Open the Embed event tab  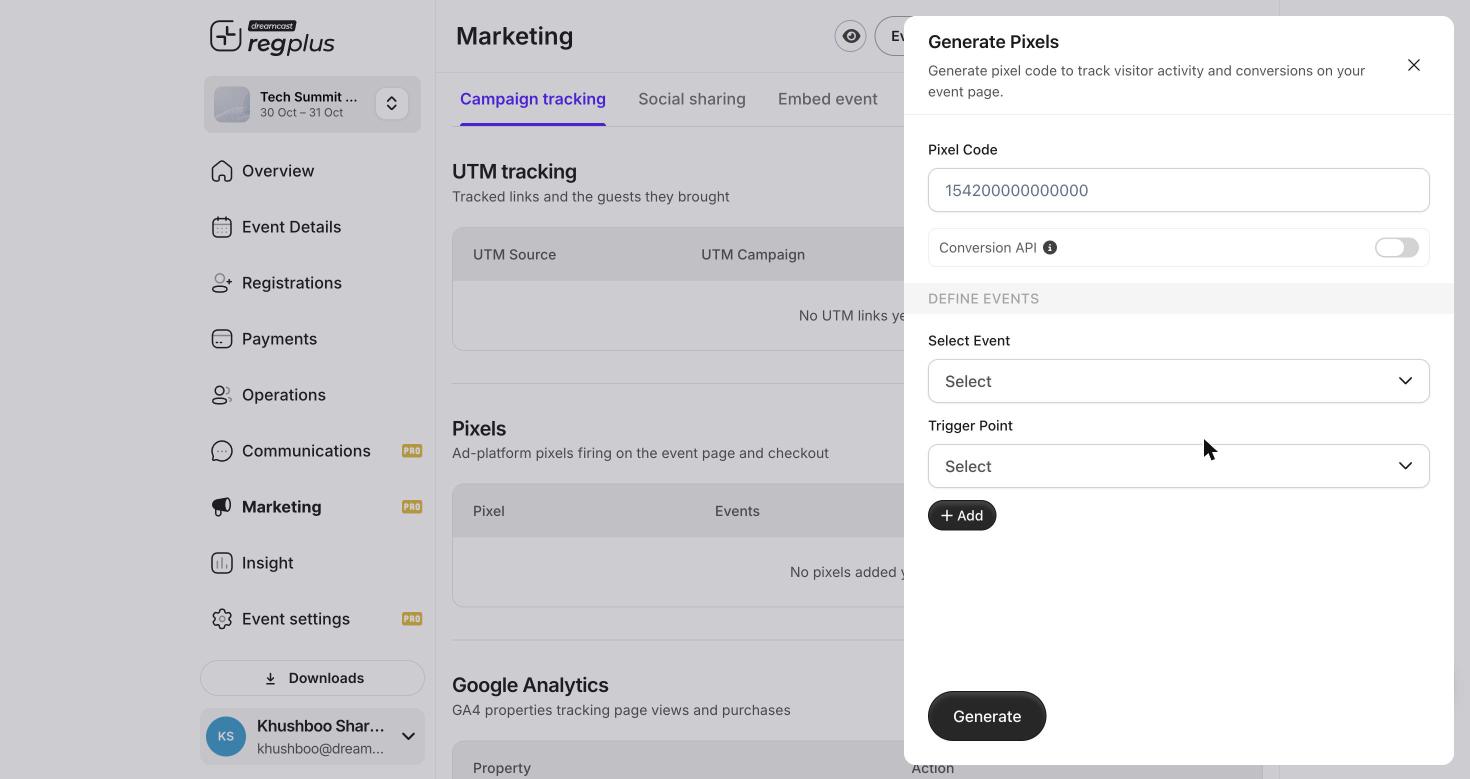[x=828, y=99]
